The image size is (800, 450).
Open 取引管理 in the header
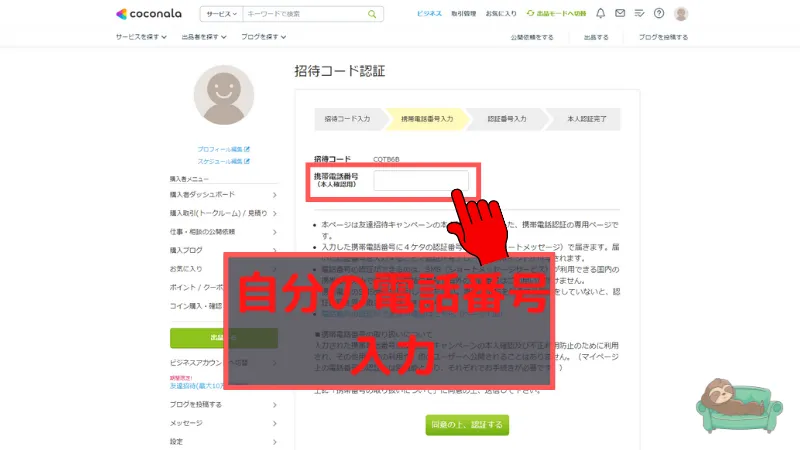pyautogui.click(x=463, y=14)
